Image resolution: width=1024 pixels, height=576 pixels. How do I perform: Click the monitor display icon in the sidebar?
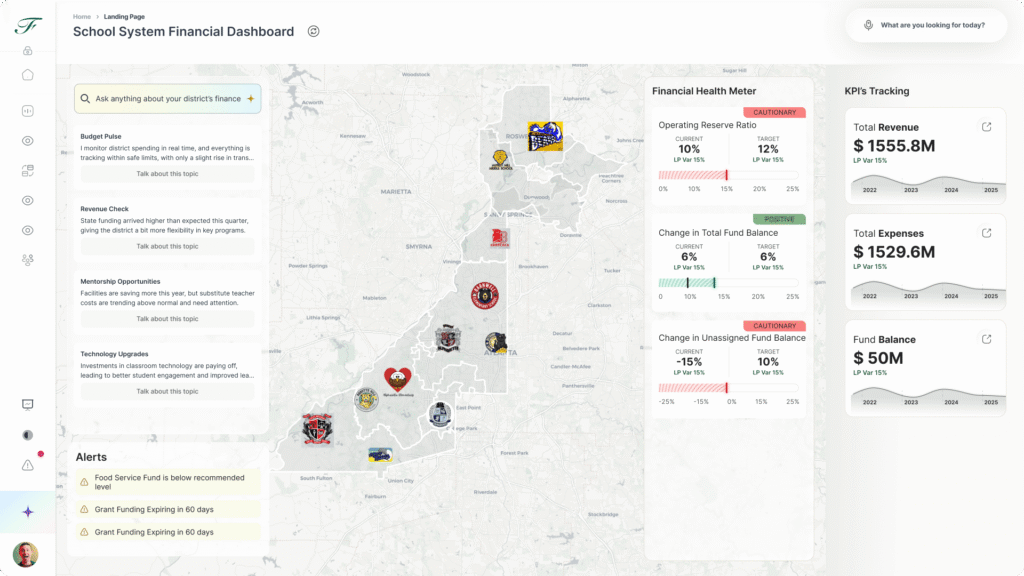point(28,405)
